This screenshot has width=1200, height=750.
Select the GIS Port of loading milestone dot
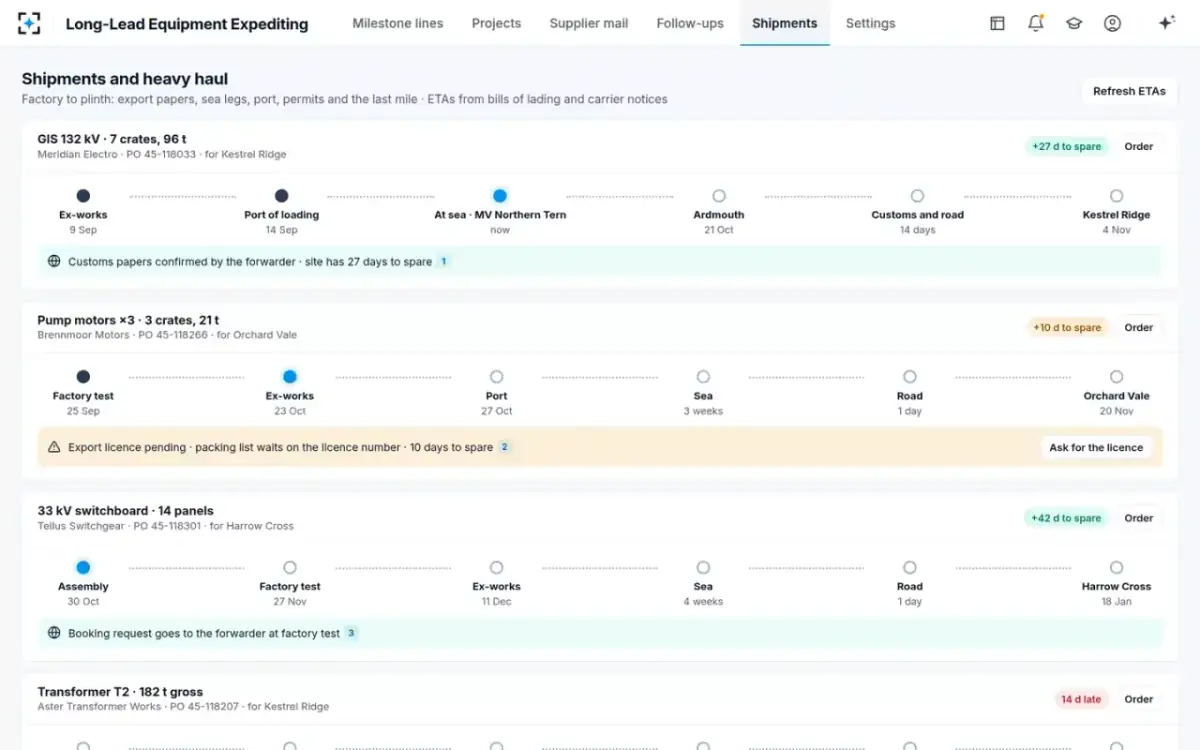[x=282, y=196]
